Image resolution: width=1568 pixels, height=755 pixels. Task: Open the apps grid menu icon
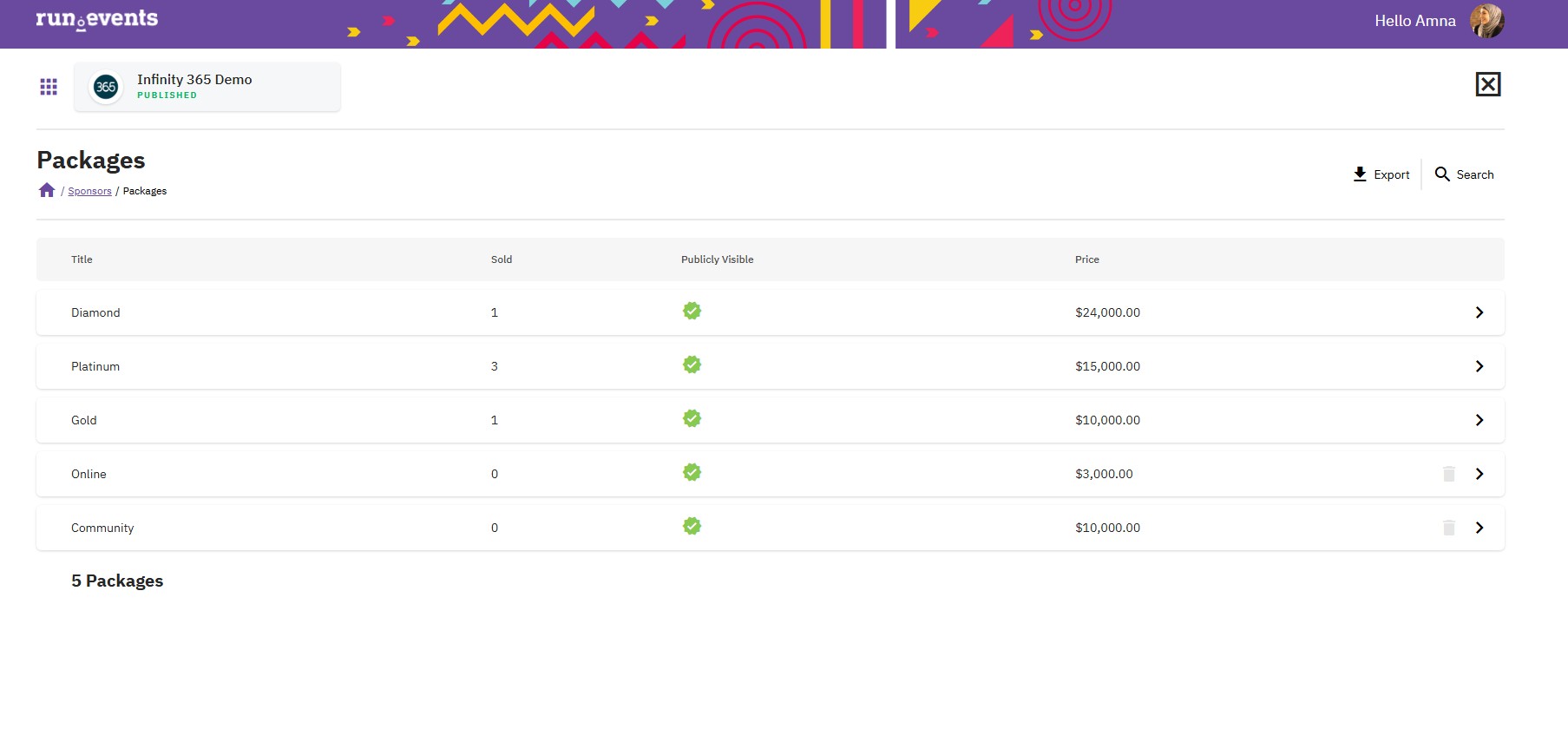point(49,87)
